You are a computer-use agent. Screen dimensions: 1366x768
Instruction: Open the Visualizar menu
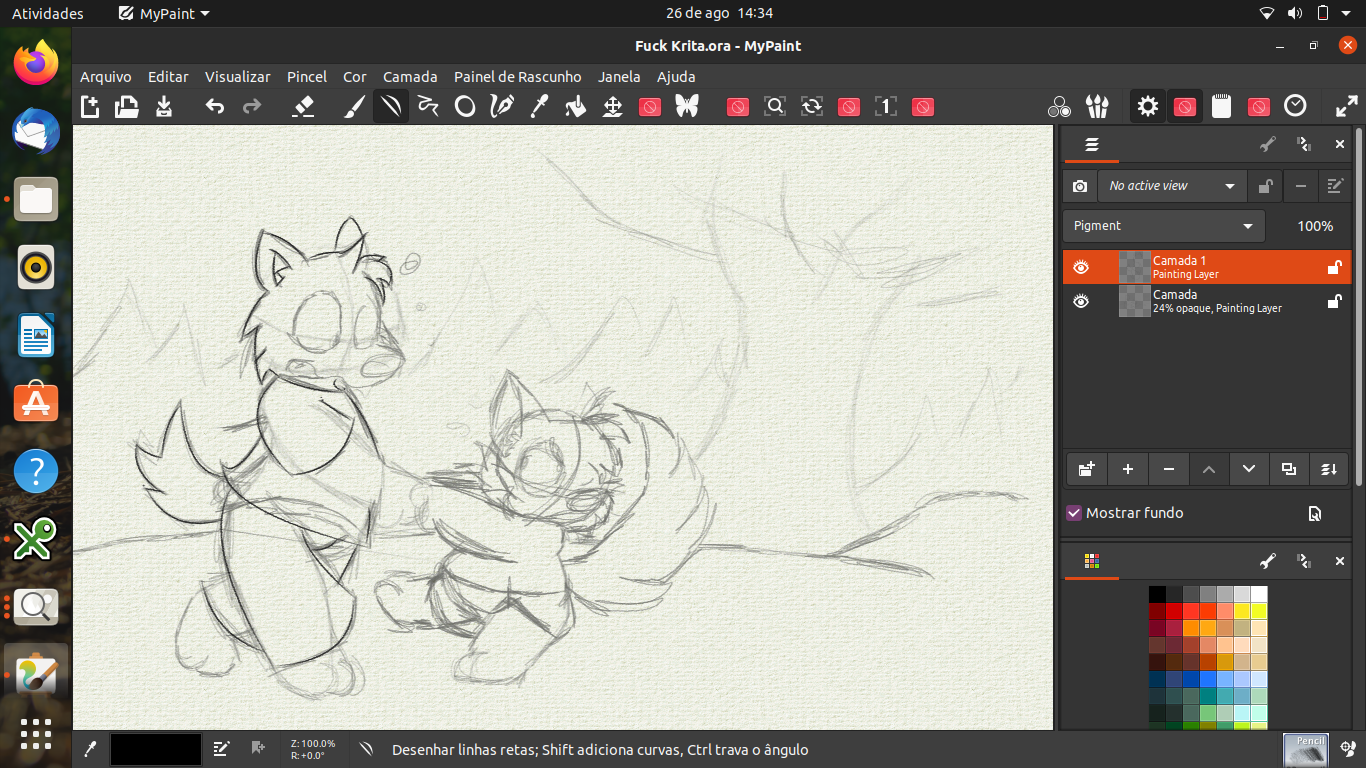[238, 77]
